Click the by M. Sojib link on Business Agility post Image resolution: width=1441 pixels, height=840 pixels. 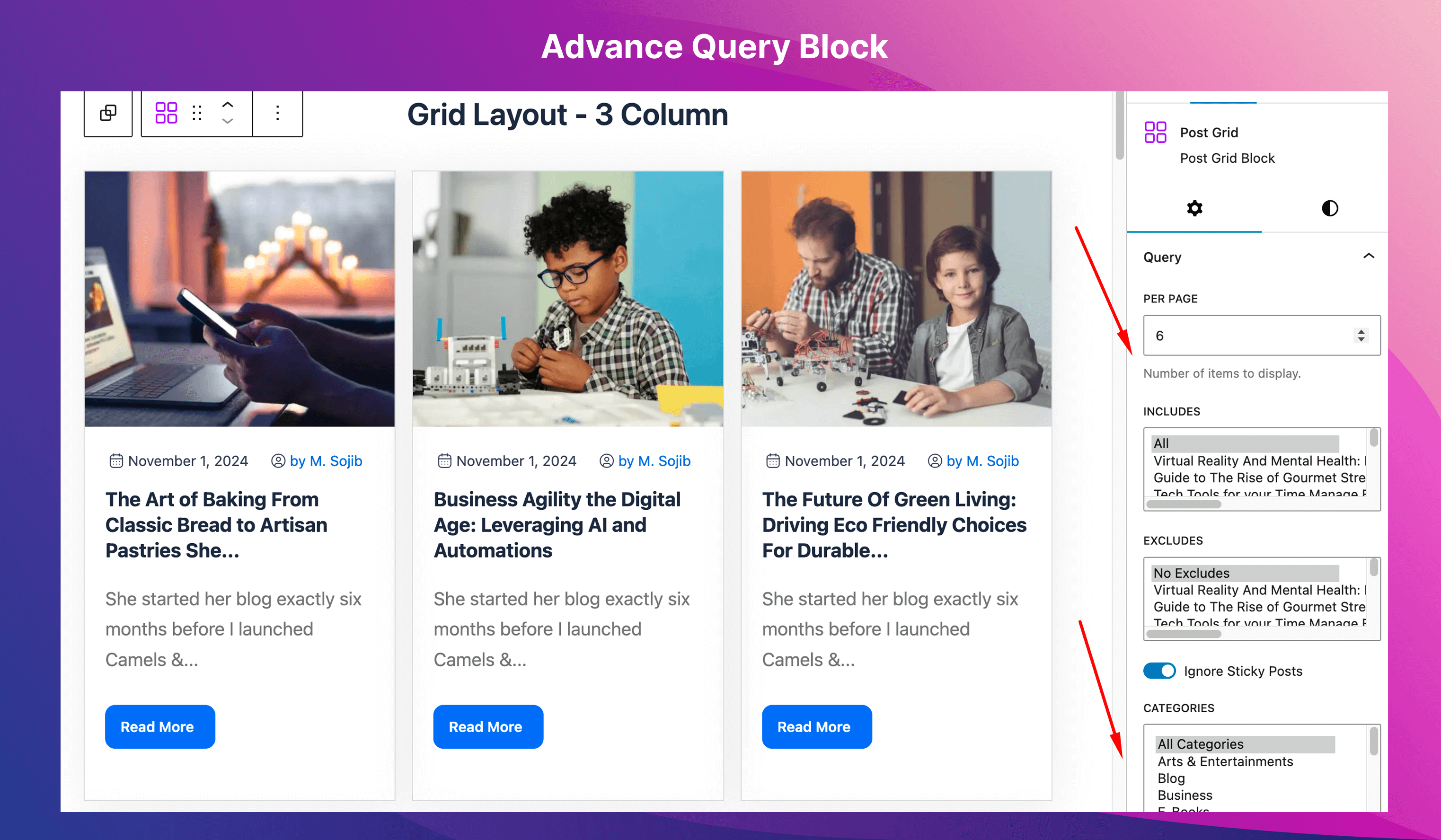(x=654, y=461)
